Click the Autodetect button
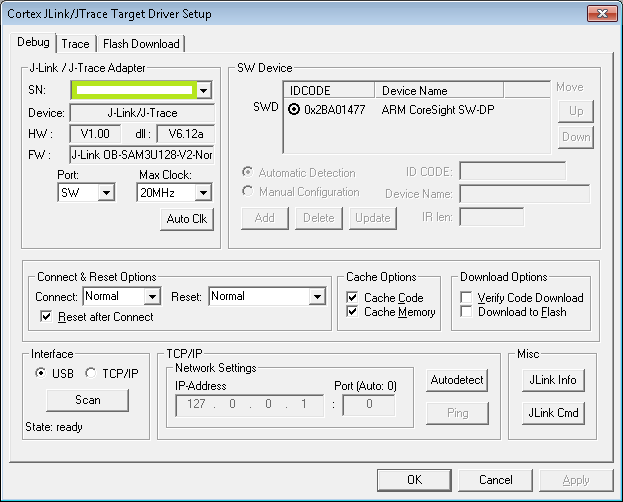The width and height of the screenshot is (623, 502). pyautogui.click(x=457, y=380)
